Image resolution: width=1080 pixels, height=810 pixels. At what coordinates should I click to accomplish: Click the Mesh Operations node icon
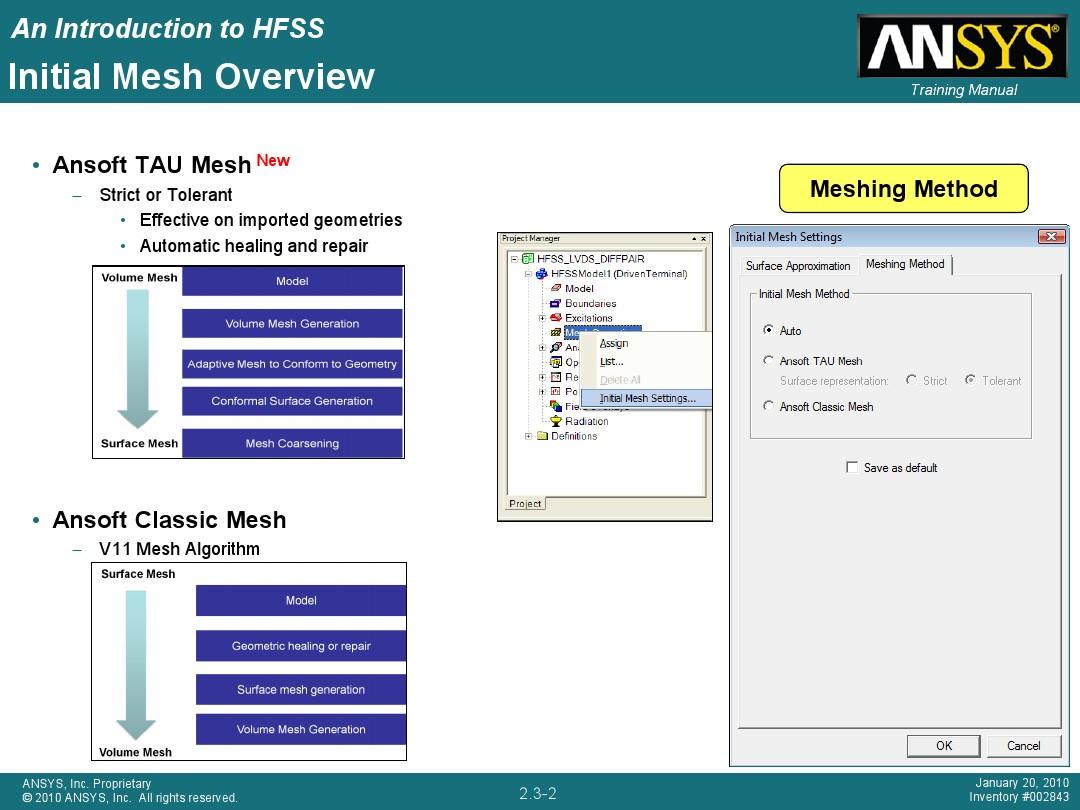(x=556, y=333)
